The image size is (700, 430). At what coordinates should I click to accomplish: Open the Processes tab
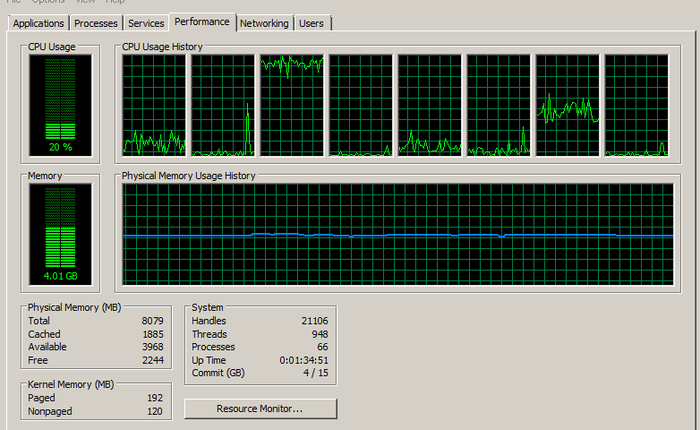[96, 23]
